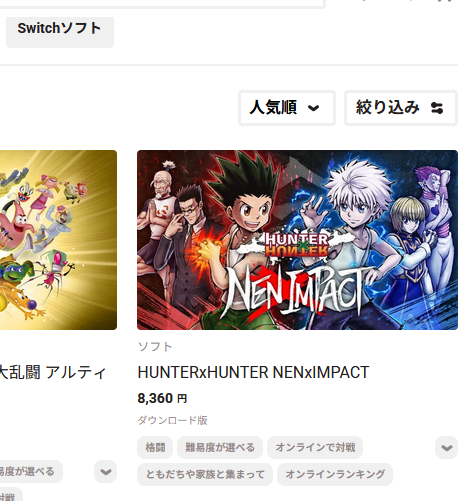Screen dimensions: 467x501
Task: Click the chevron arrow in 人気順
Action: click(x=313, y=108)
